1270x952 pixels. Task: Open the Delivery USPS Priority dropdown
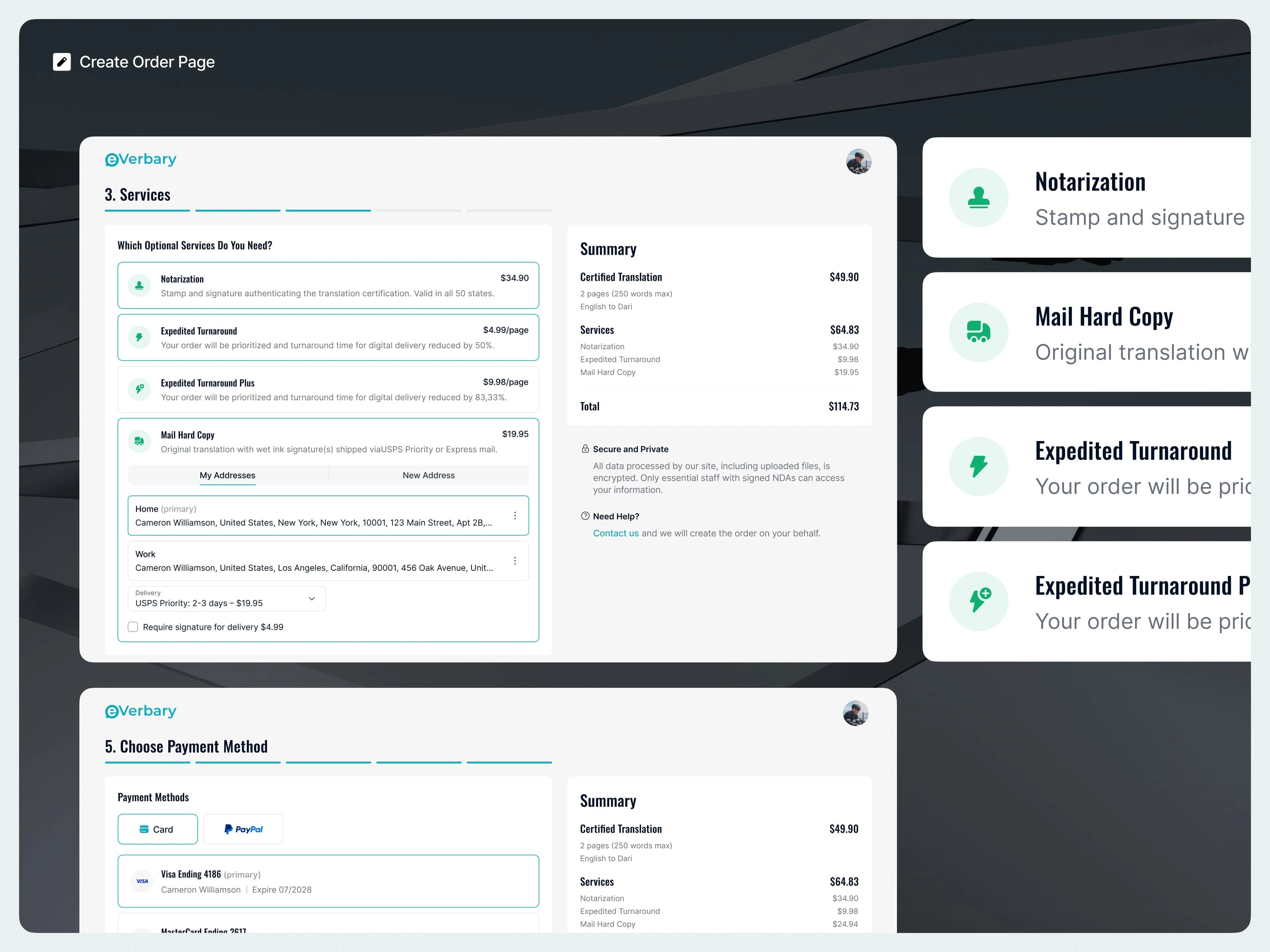click(226, 599)
